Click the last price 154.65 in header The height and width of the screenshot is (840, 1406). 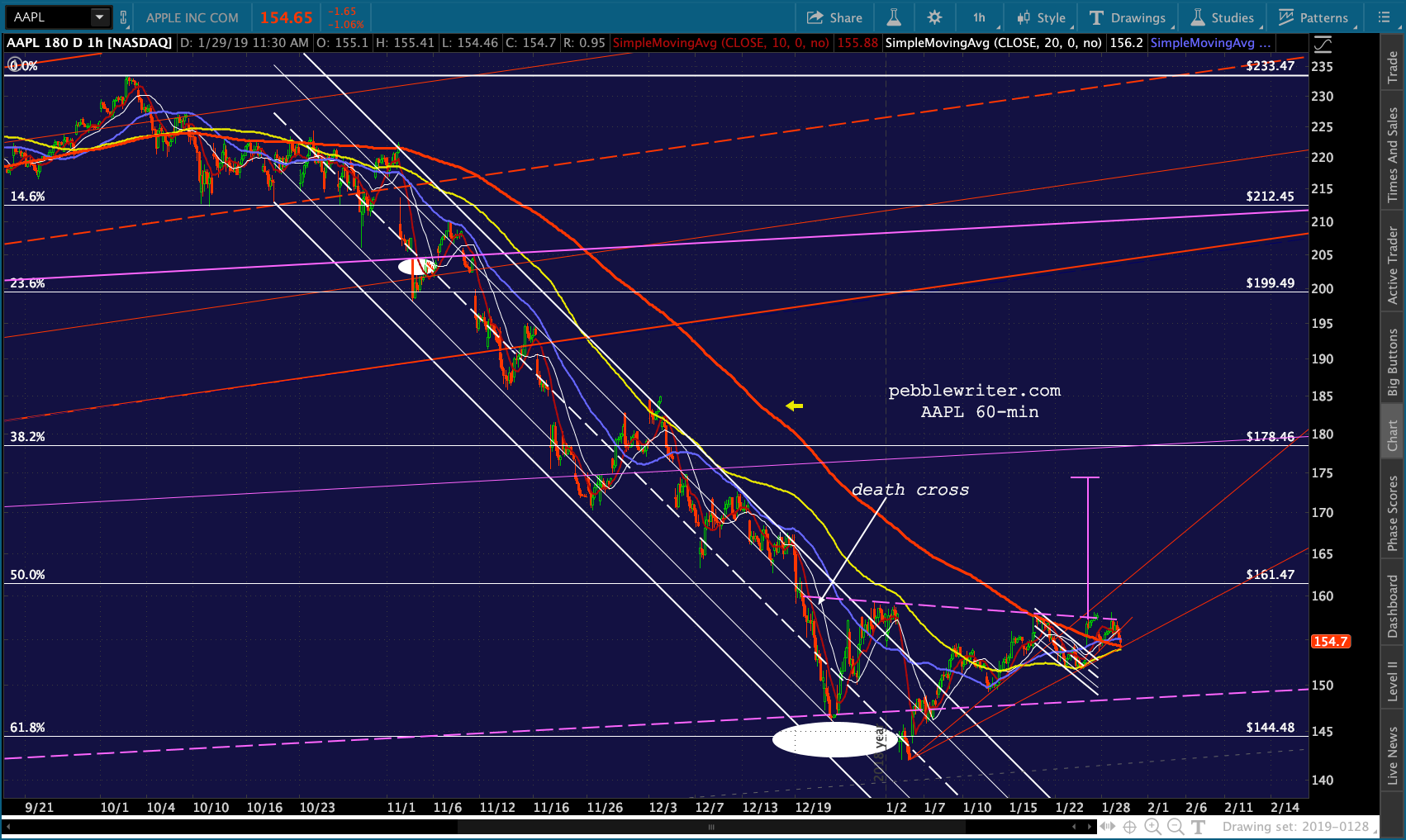tap(287, 17)
